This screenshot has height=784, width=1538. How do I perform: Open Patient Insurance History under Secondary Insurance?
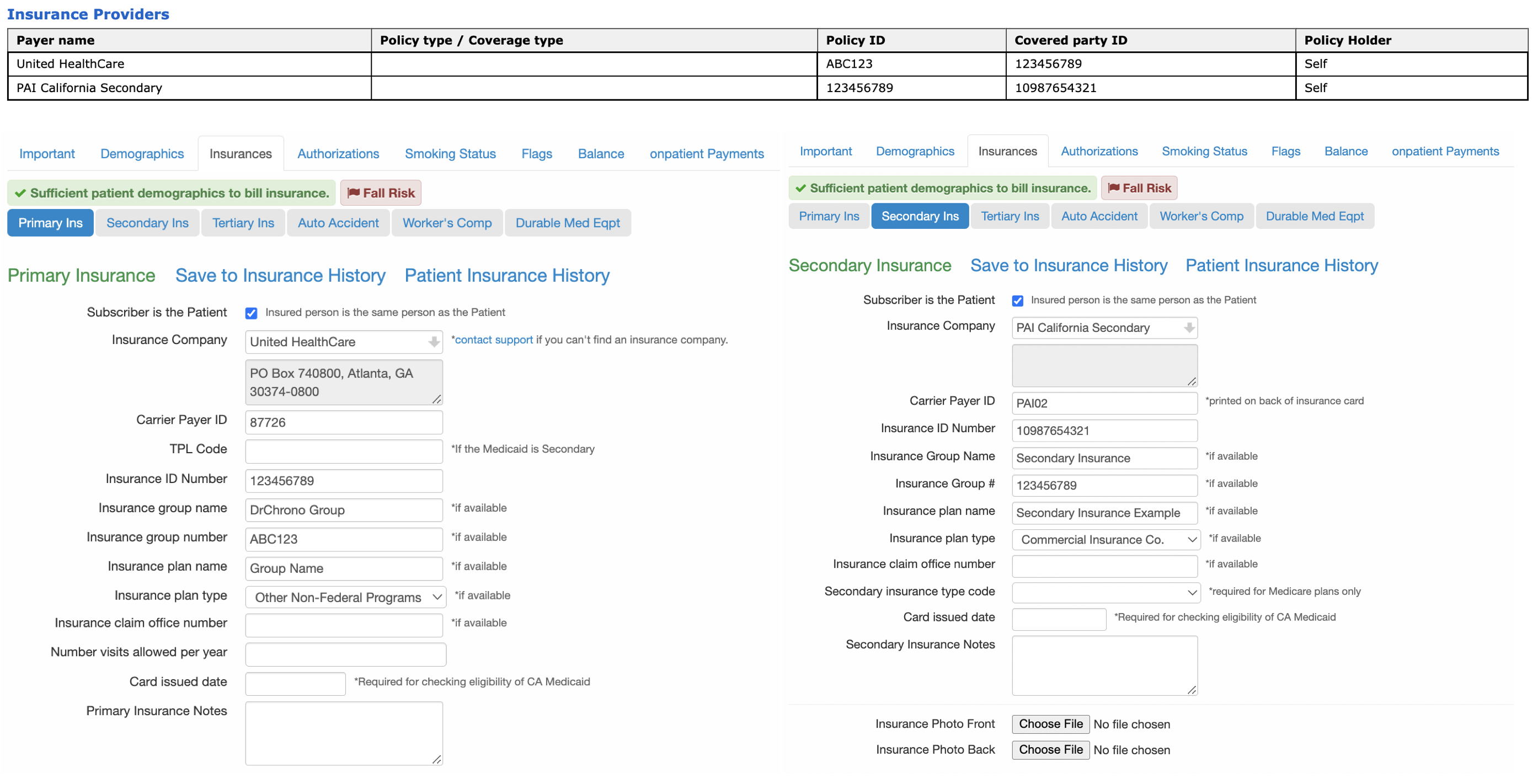pyautogui.click(x=1282, y=266)
